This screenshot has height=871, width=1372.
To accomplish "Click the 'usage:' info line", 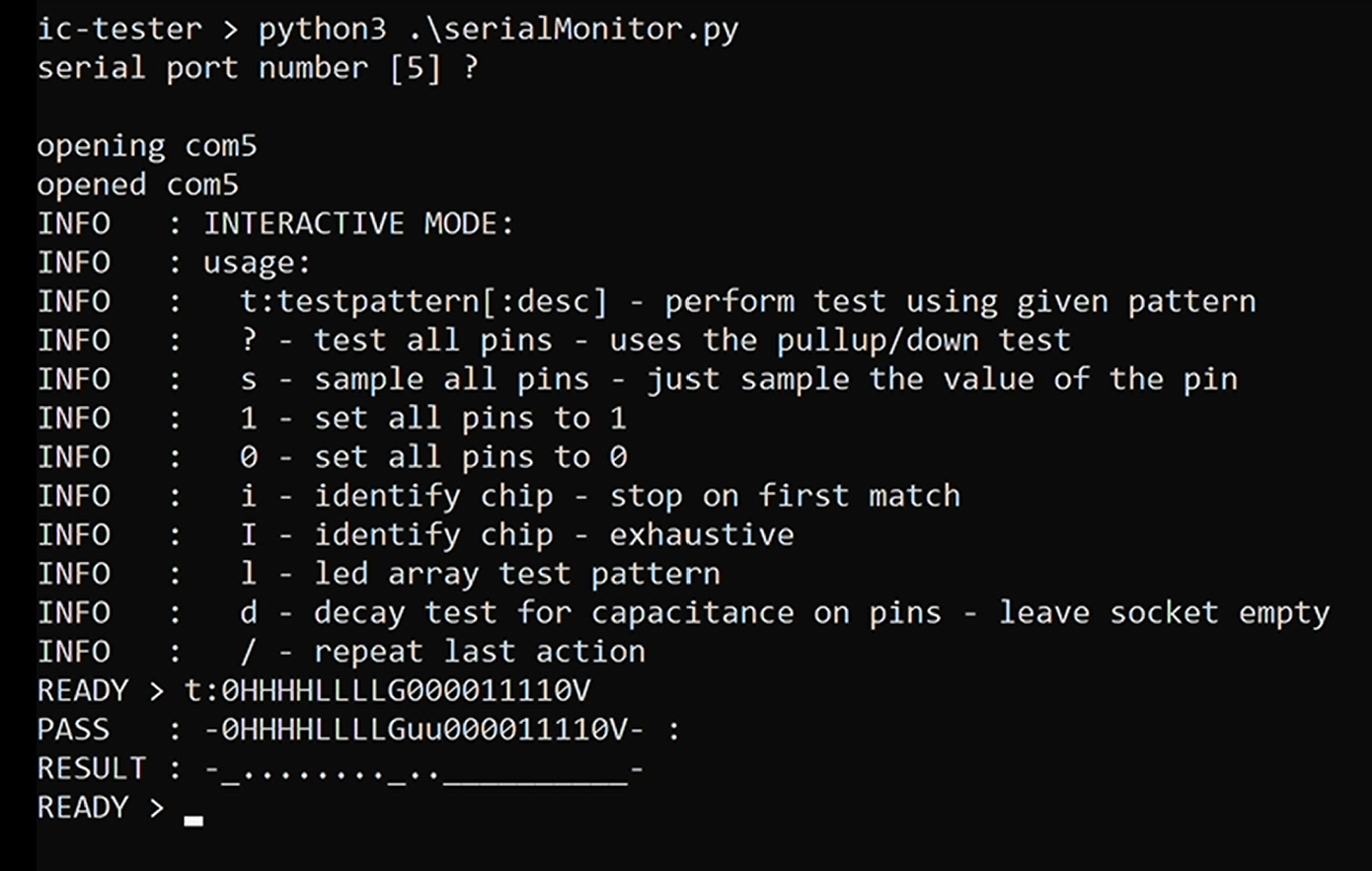I will pos(174,264).
